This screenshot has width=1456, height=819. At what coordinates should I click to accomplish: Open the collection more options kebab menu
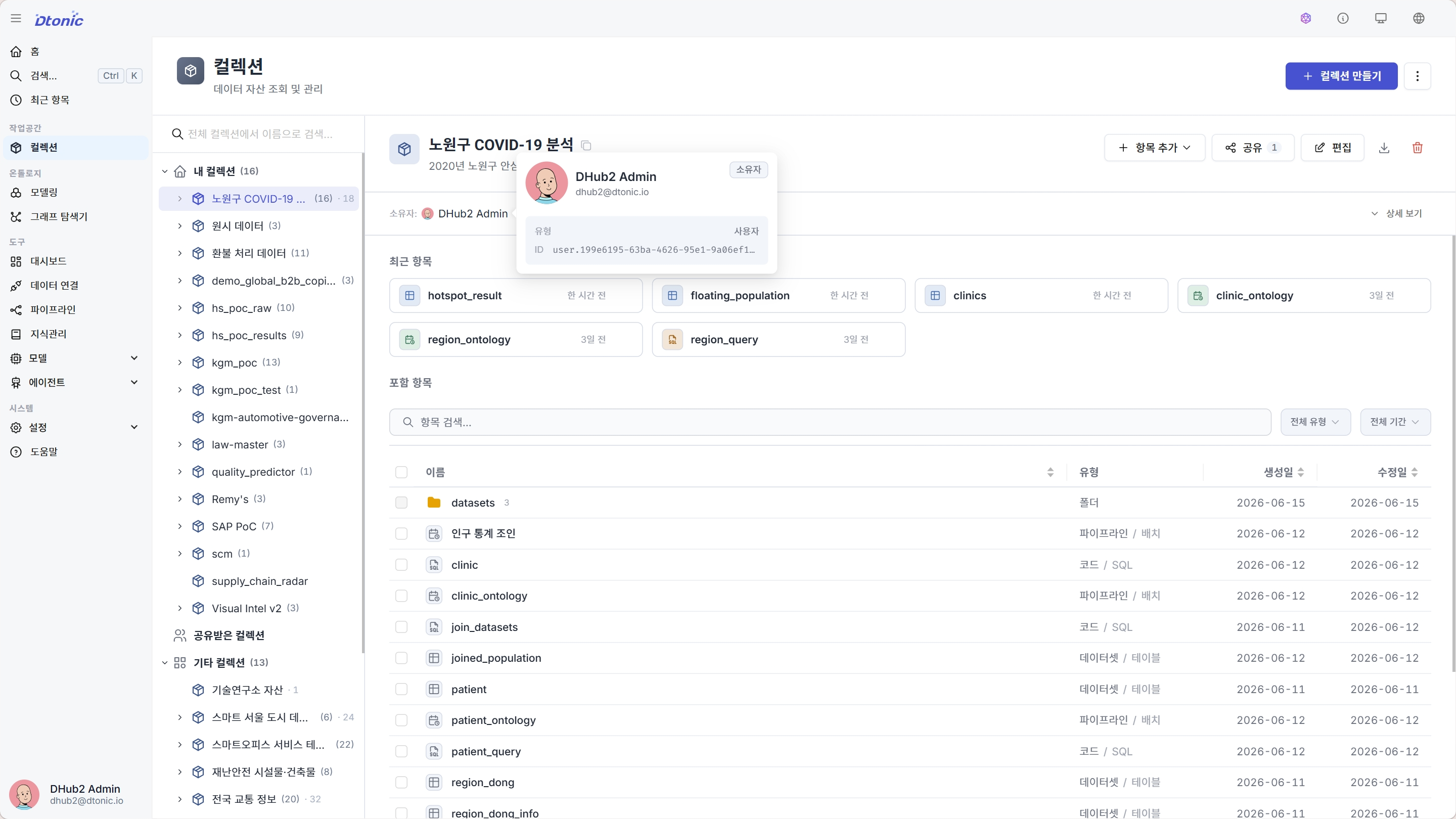click(1418, 76)
